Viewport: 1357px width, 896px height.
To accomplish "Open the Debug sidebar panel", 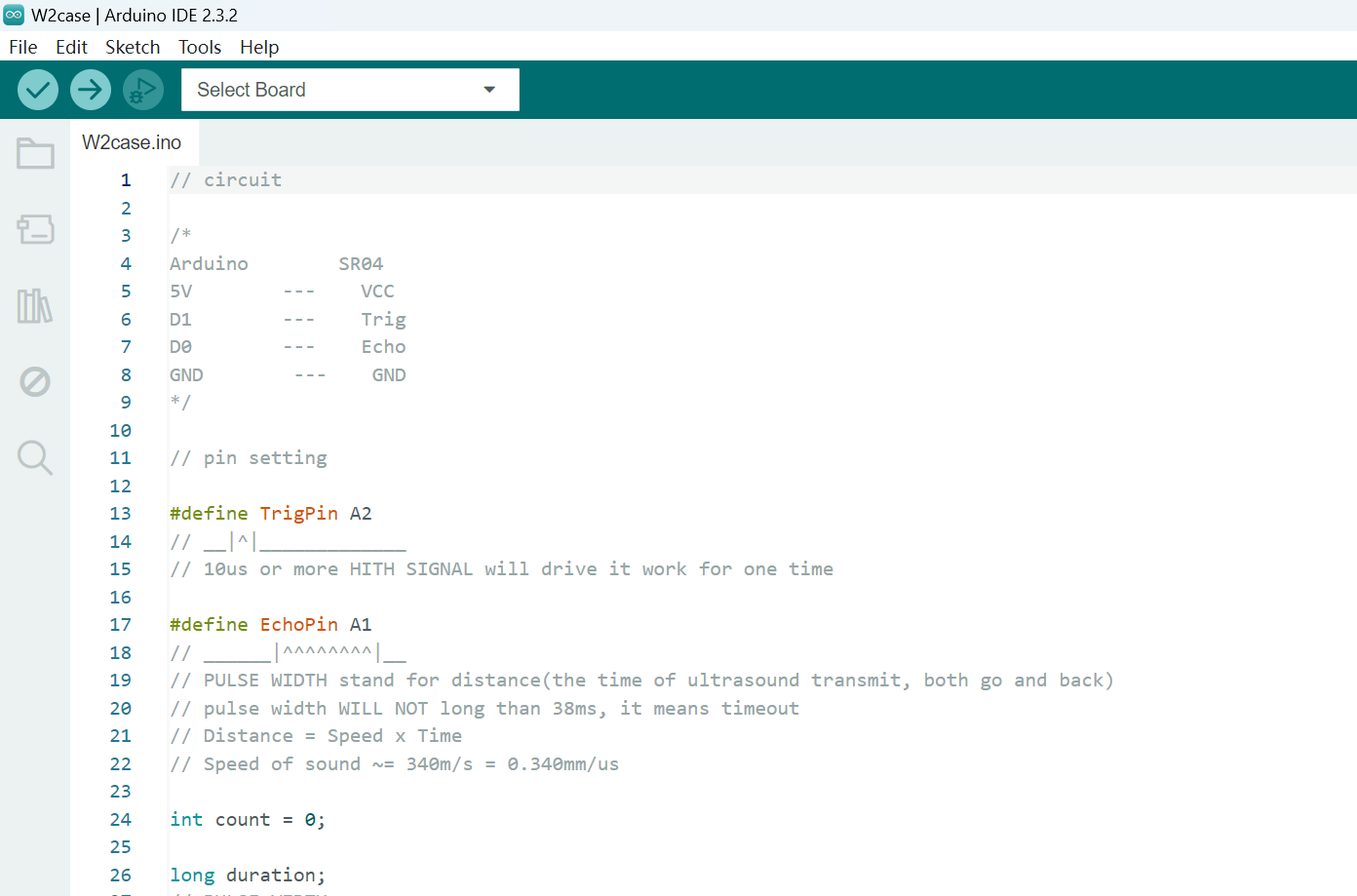I will [x=35, y=381].
